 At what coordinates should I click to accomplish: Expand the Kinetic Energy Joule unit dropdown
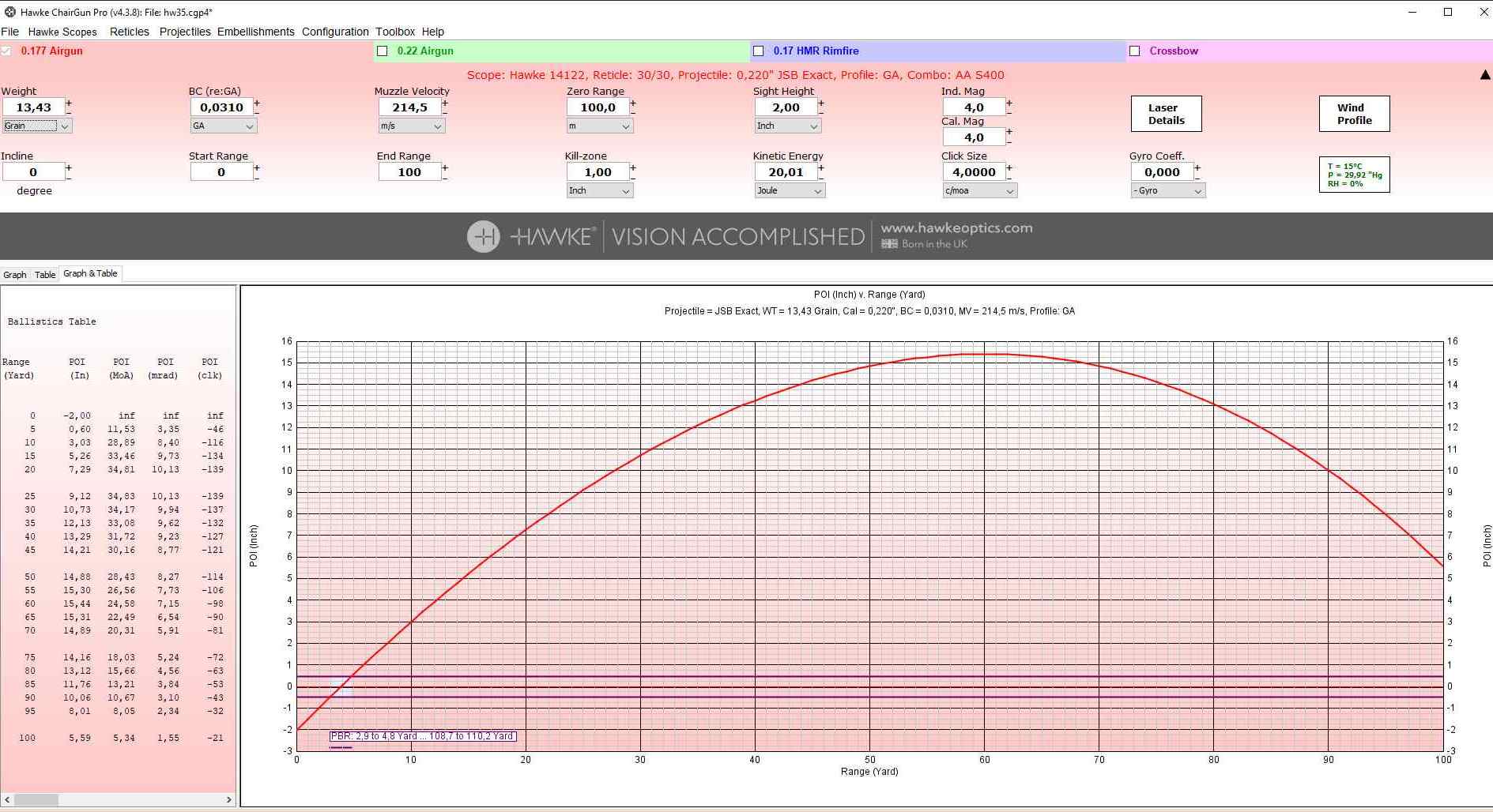tap(789, 190)
